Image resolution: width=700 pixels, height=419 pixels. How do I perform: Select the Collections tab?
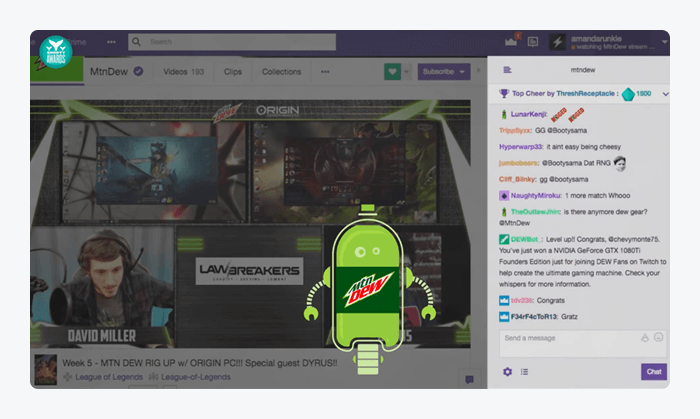click(281, 72)
